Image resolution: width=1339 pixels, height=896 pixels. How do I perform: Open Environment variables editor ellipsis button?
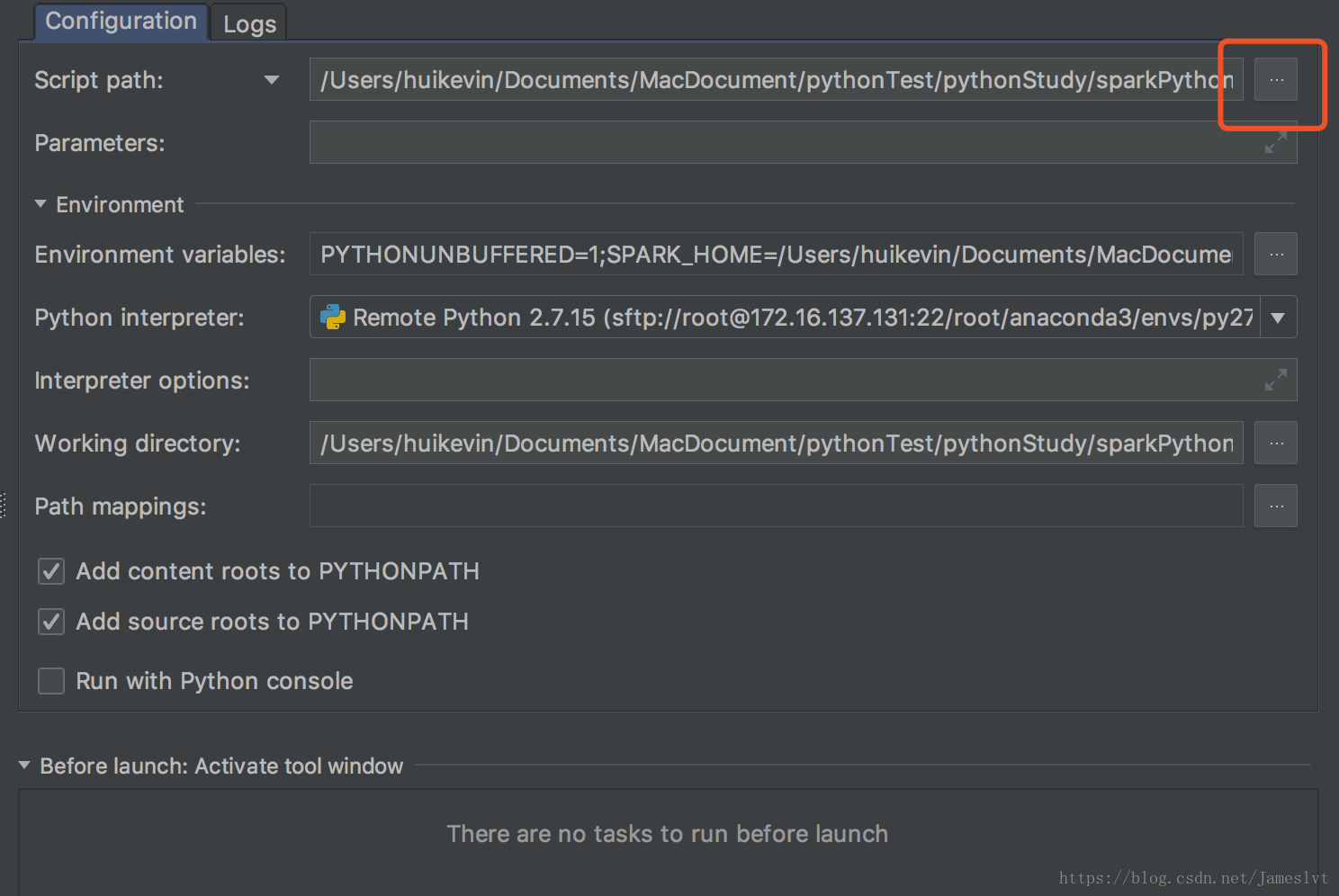click(x=1276, y=254)
